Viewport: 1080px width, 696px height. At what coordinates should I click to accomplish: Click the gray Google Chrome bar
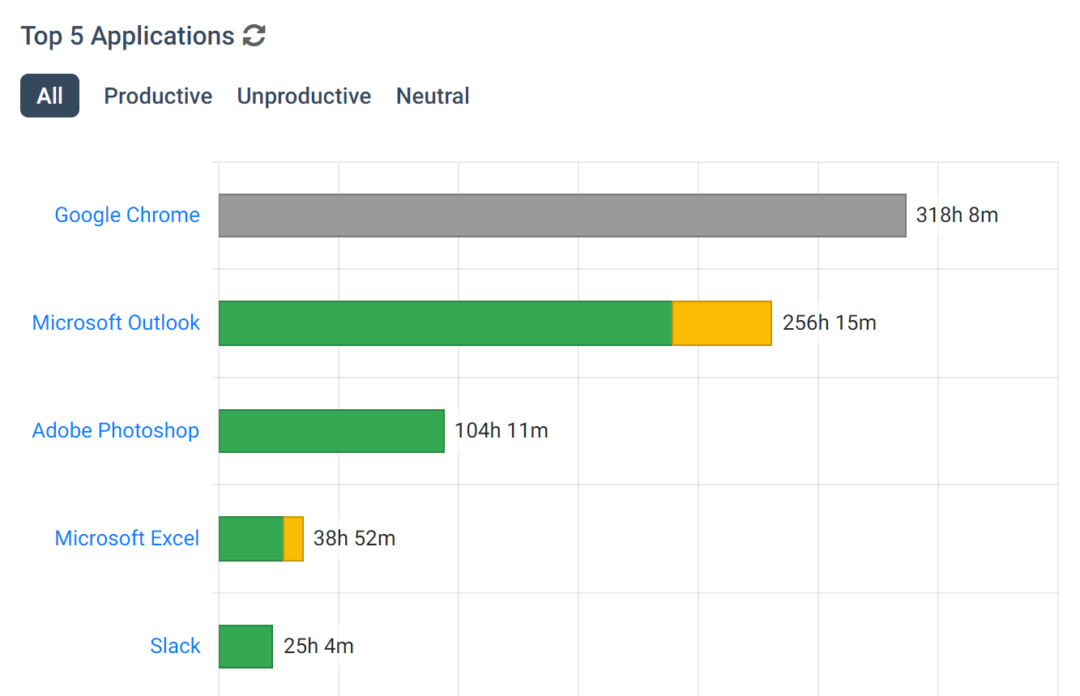pos(560,214)
